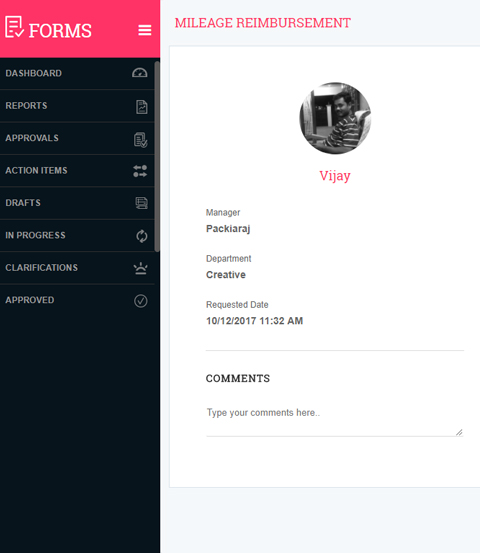This screenshot has height=553, width=480.
Task: Select the department value Creative
Action: click(226, 275)
